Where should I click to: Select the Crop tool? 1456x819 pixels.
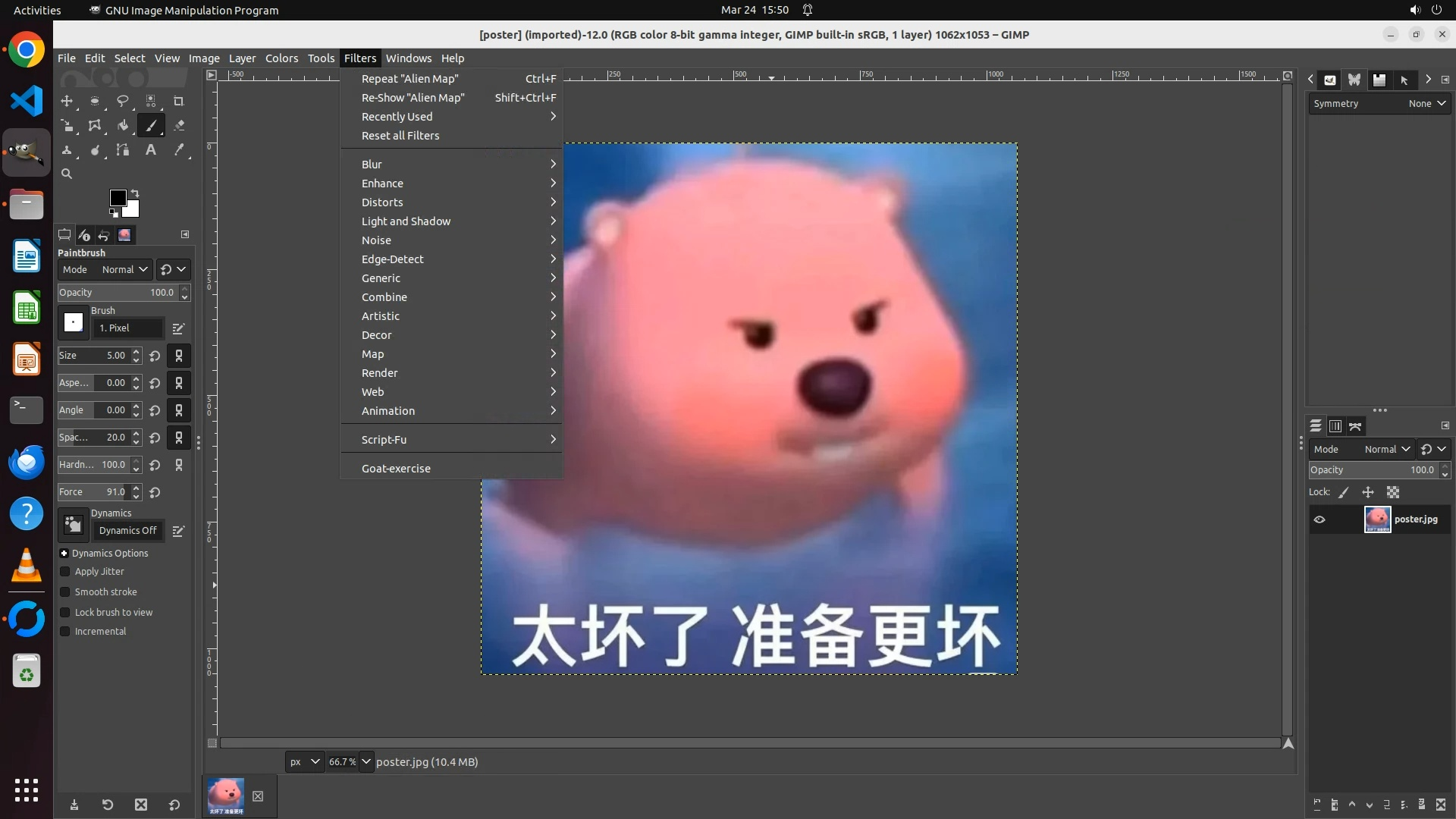pyautogui.click(x=179, y=101)
